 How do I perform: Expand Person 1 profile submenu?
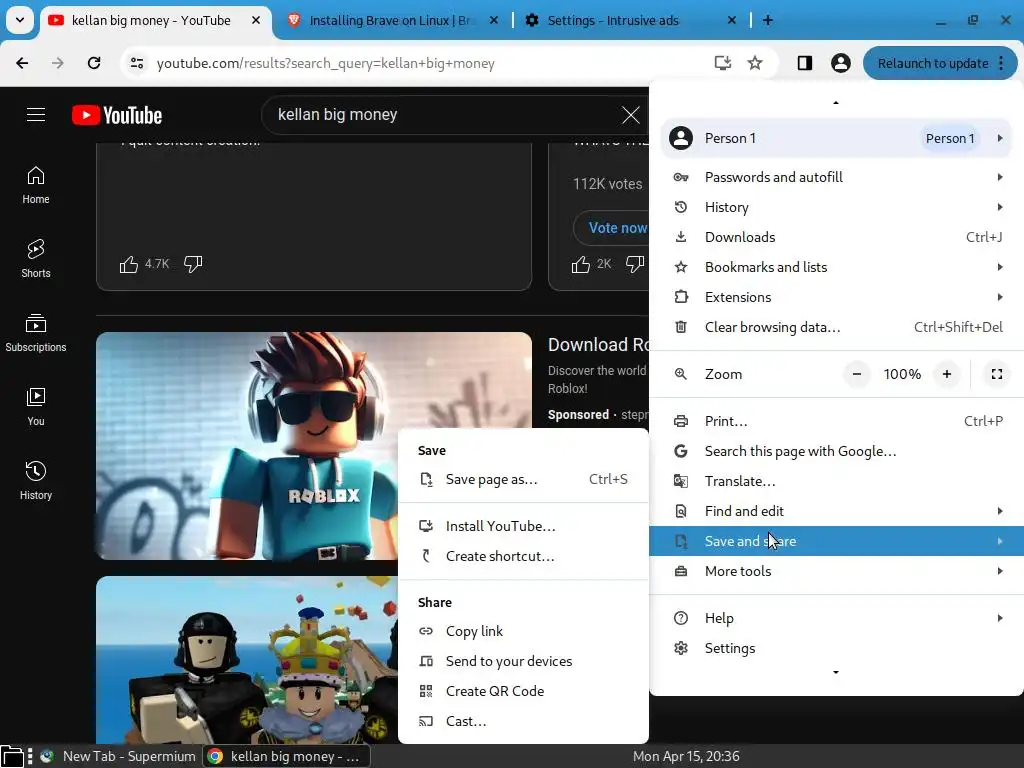pos(836,138)
